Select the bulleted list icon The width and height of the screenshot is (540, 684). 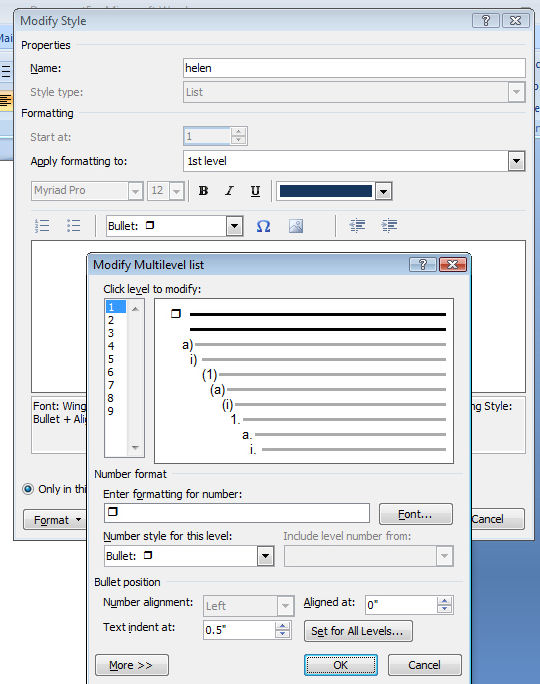tap(73, 226)
